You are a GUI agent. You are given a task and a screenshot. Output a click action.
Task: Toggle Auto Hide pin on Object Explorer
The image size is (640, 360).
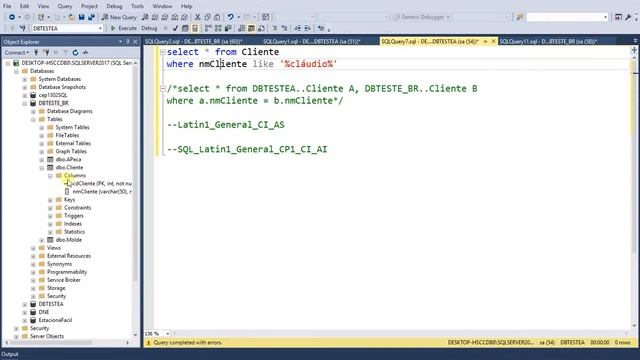pyautogui.click(x=128, y=42)
